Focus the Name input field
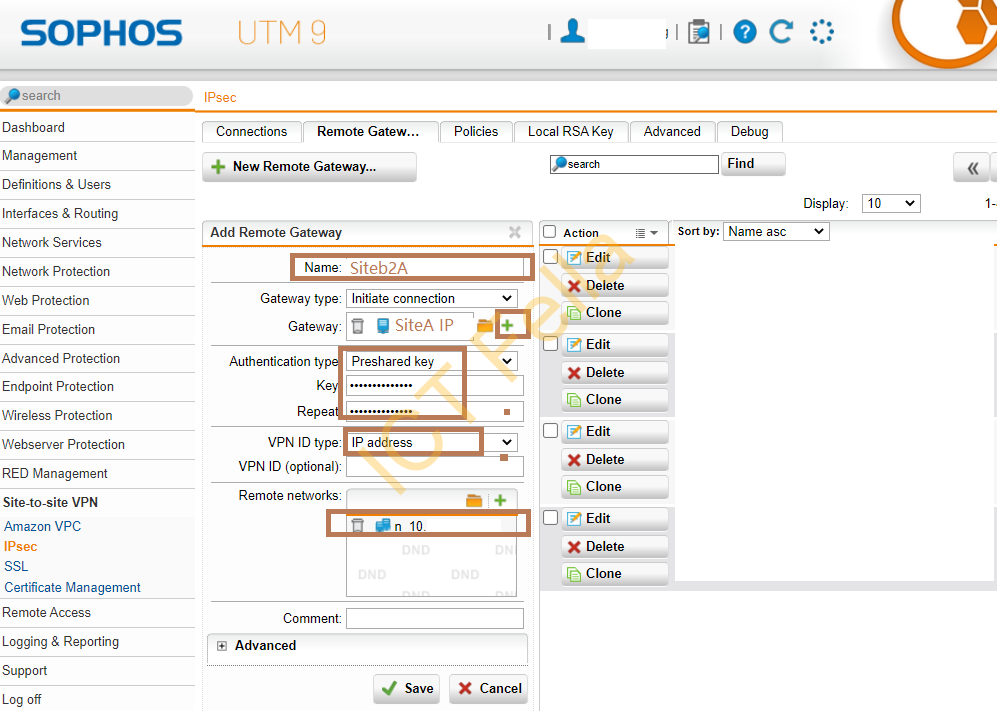Screen dimensions: 997x711 pyautogui.click(x=435, y=268)
